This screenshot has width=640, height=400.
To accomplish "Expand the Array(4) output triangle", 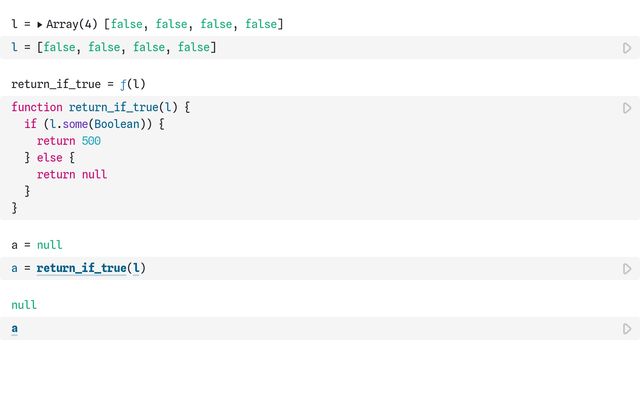I will click(40, 24).
